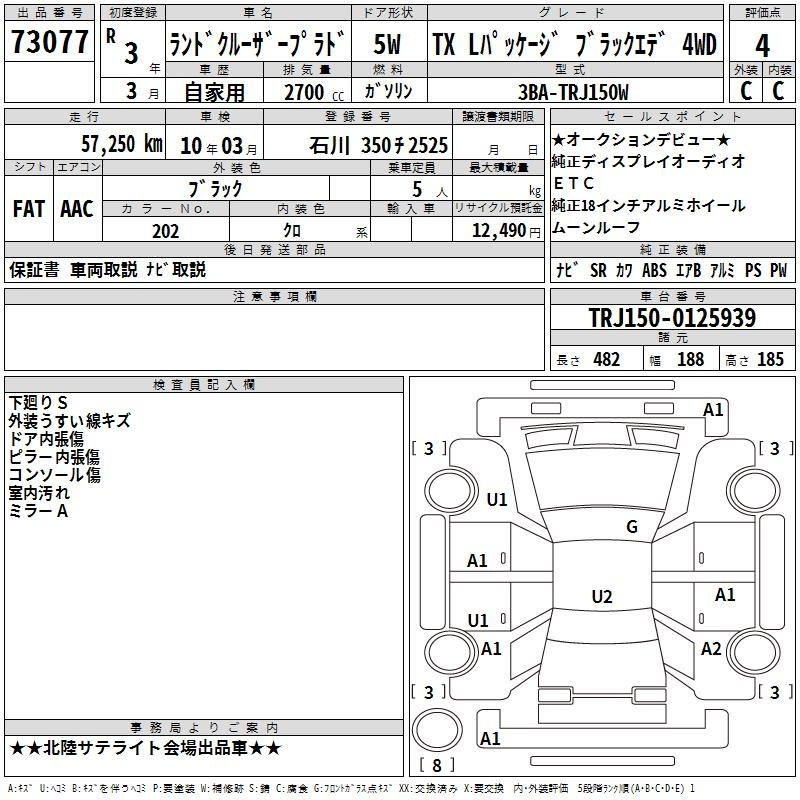Viewport: 800px width, 800px height.
Task: Click the door shape value 5W
Action: [x=388, y=44]
